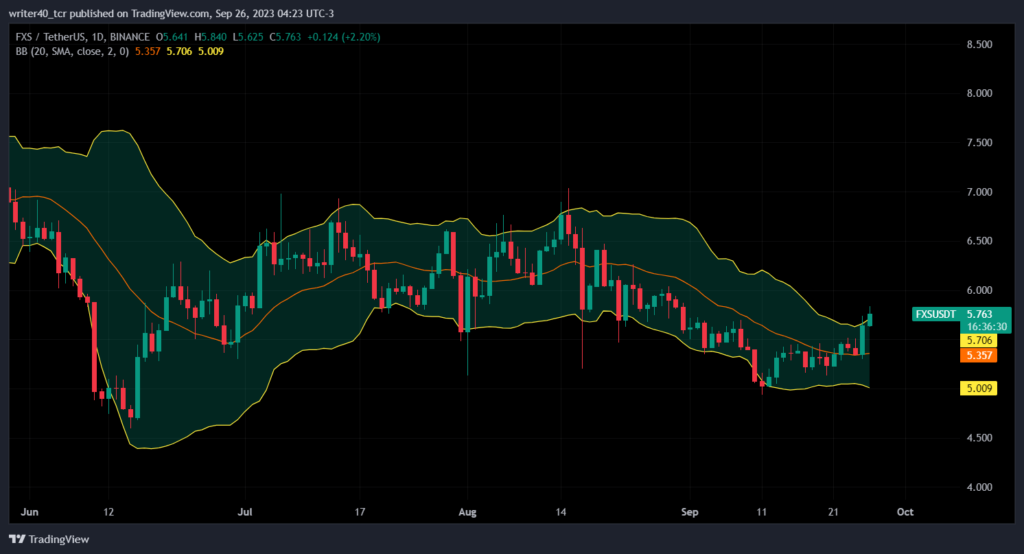This screenshot has height=554, width=1024.
Task: Click the 8.500 price scale label
Action: 979,44
